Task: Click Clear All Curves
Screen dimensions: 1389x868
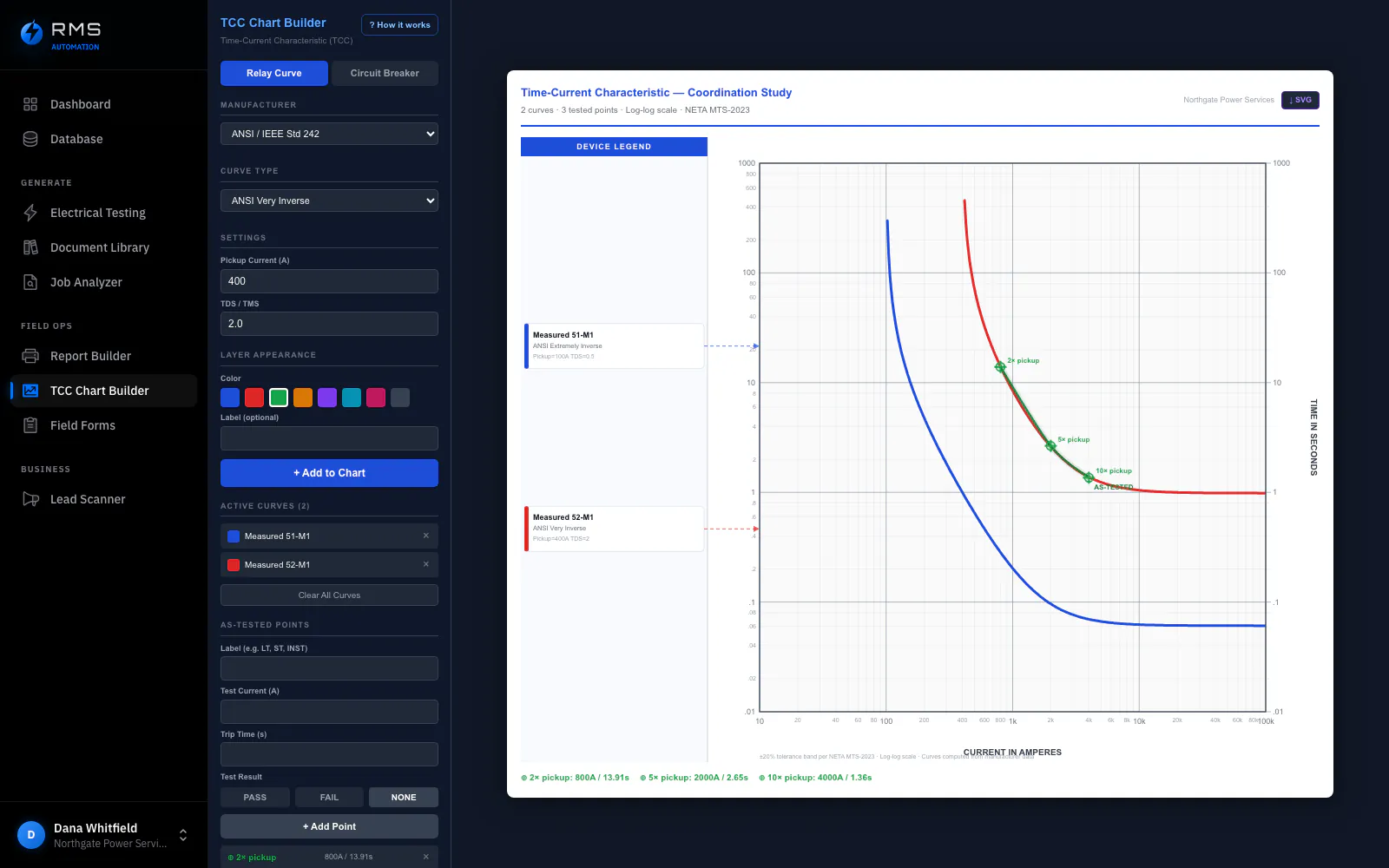Action: tap(329, 595)
